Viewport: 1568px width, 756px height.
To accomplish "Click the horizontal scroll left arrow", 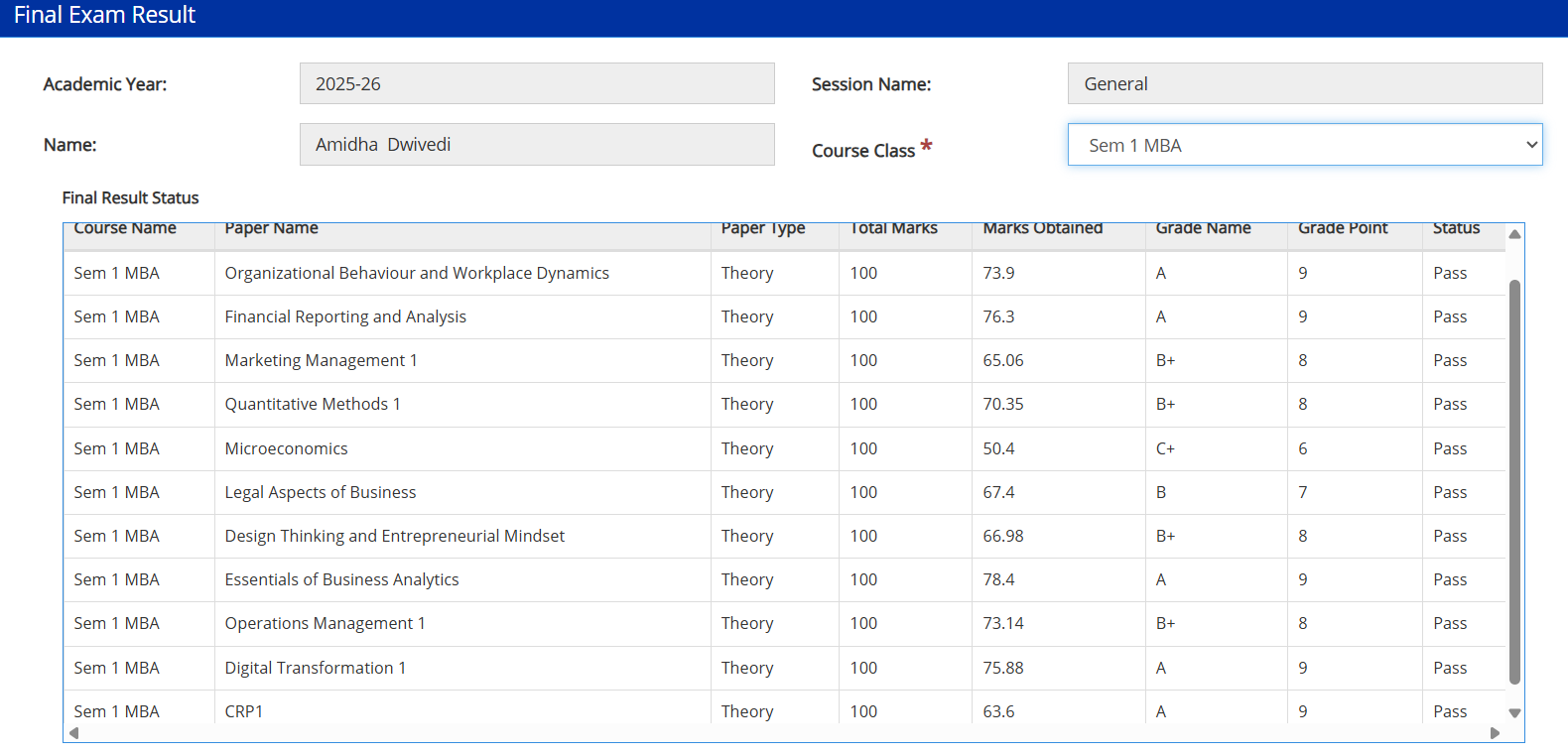I will 73,733.
